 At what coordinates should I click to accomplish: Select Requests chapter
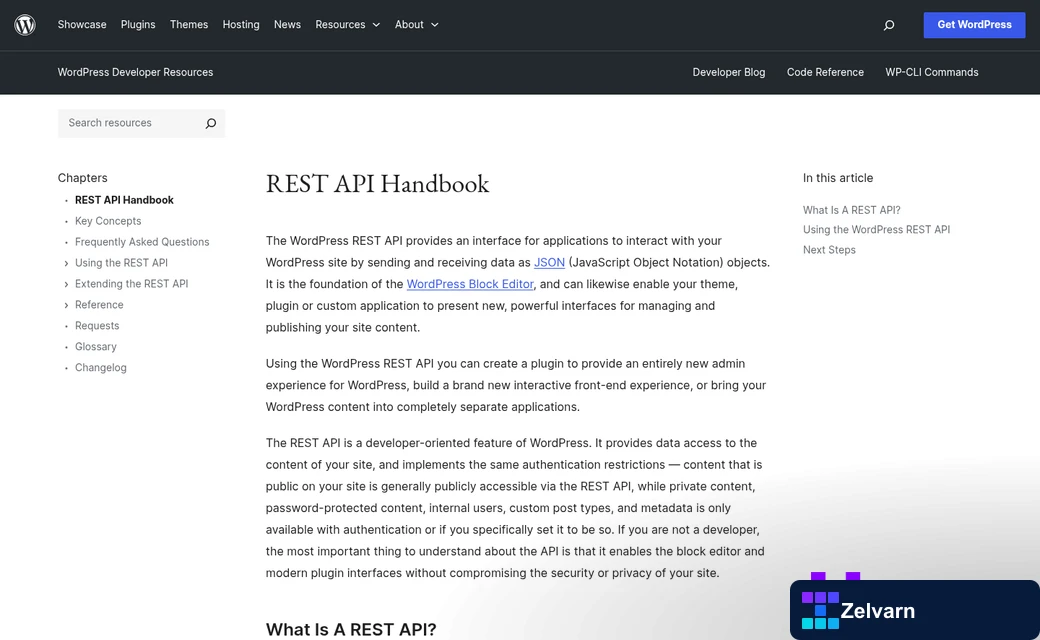coord(97,326)
